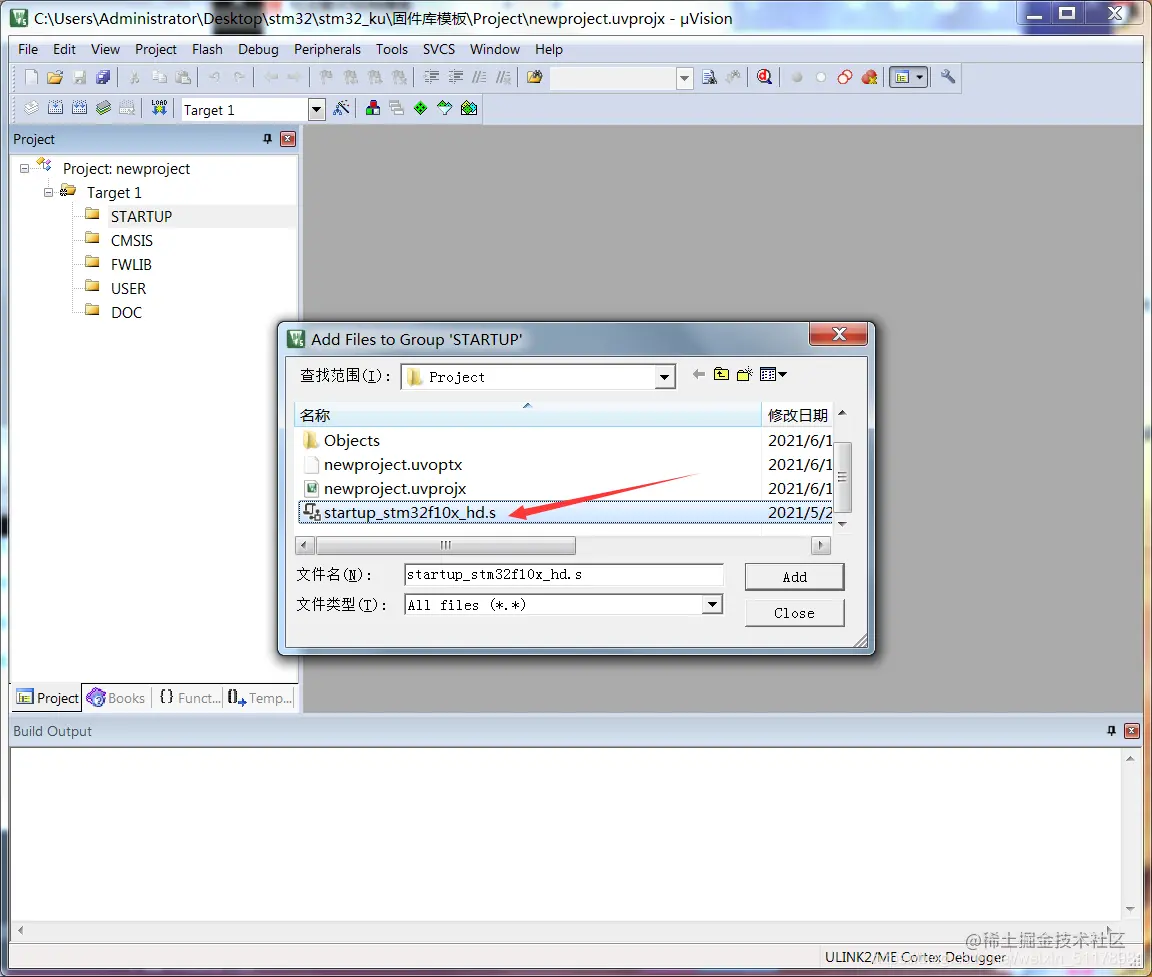Create a new file with the New icon
Screen dimensions: 1152x977
31,77
